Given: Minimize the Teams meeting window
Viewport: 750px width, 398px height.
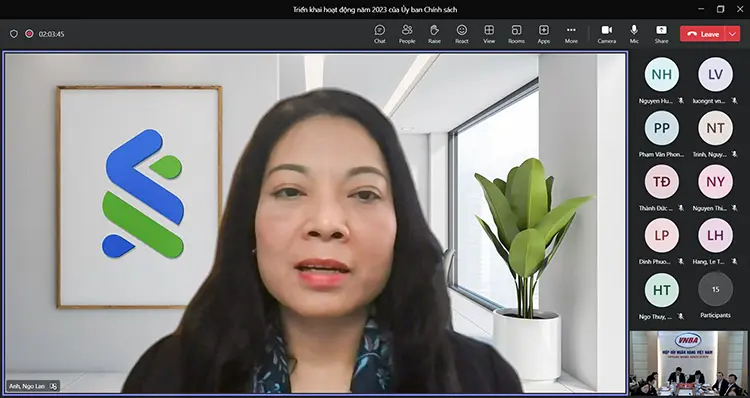Looking at the screenshot, I should (701, 9).
